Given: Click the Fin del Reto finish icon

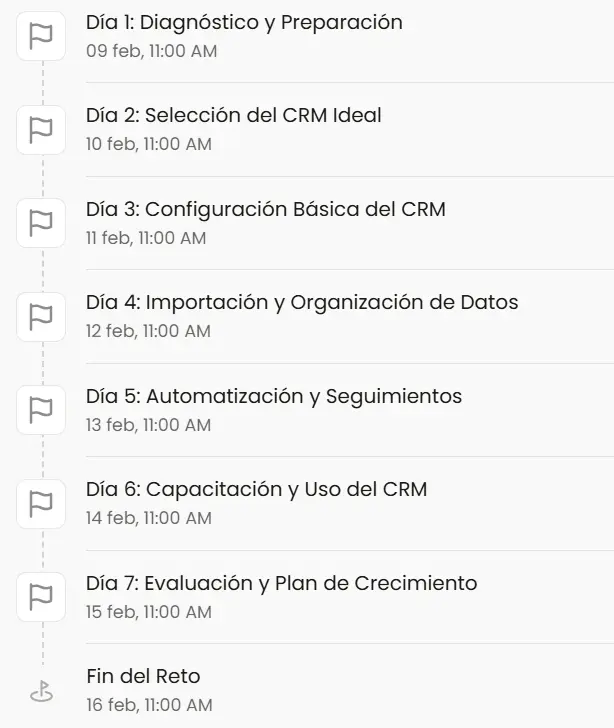Looking at the screenshot, I should (x=41, y=691).
